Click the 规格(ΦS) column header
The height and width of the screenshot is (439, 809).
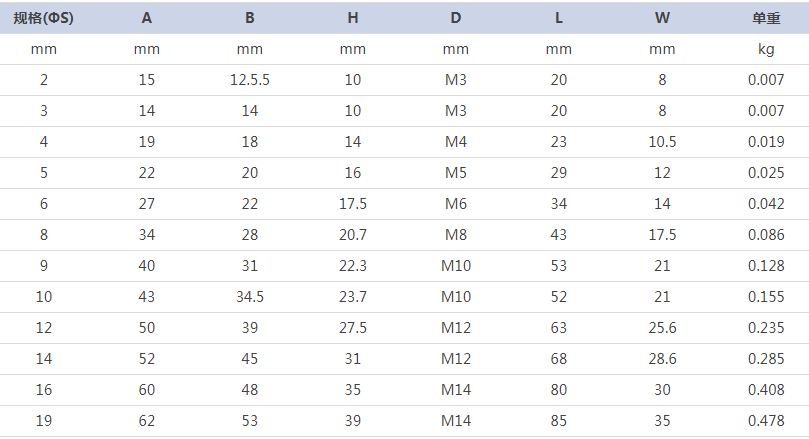pos(43,18)
